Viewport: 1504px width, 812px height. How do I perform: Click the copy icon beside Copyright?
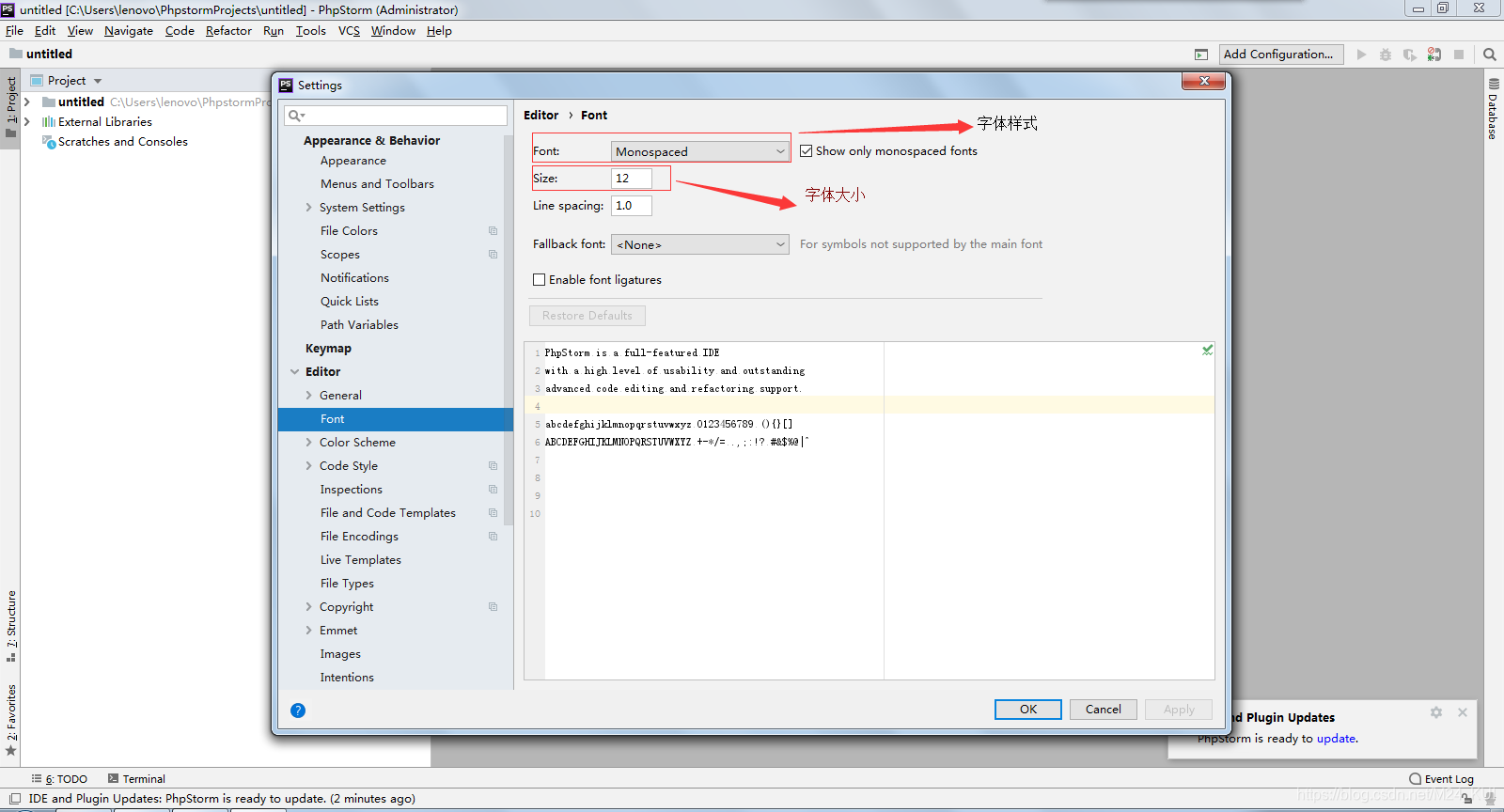tap(493, 606)
